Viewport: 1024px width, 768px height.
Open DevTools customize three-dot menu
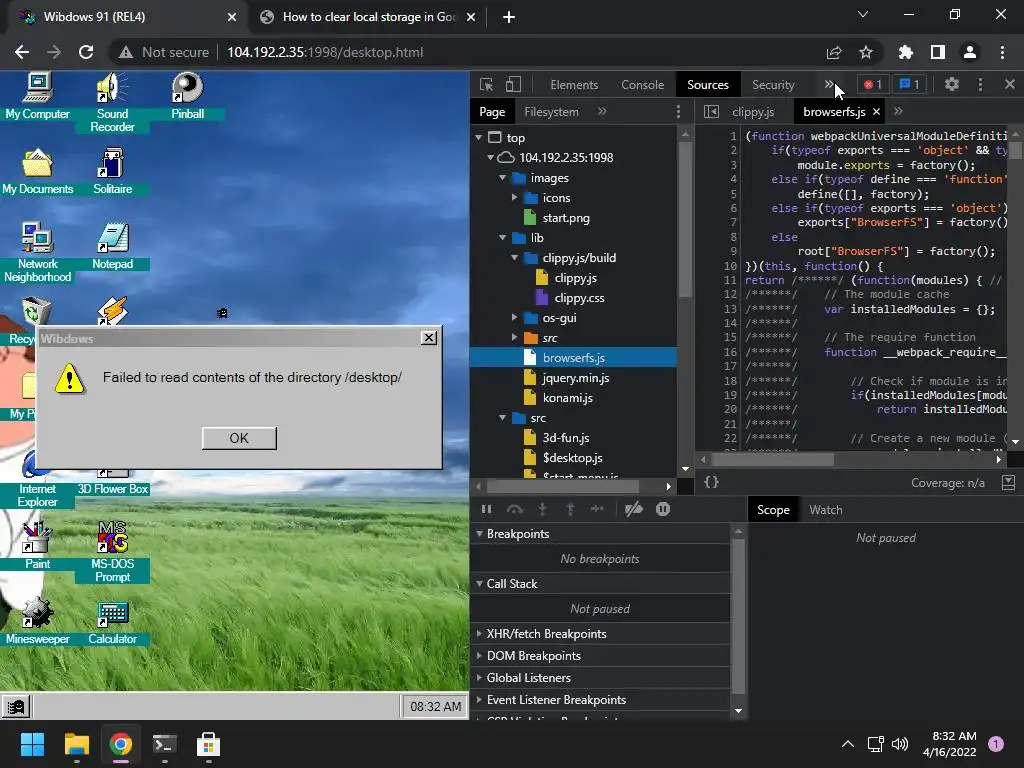point(980,84)
